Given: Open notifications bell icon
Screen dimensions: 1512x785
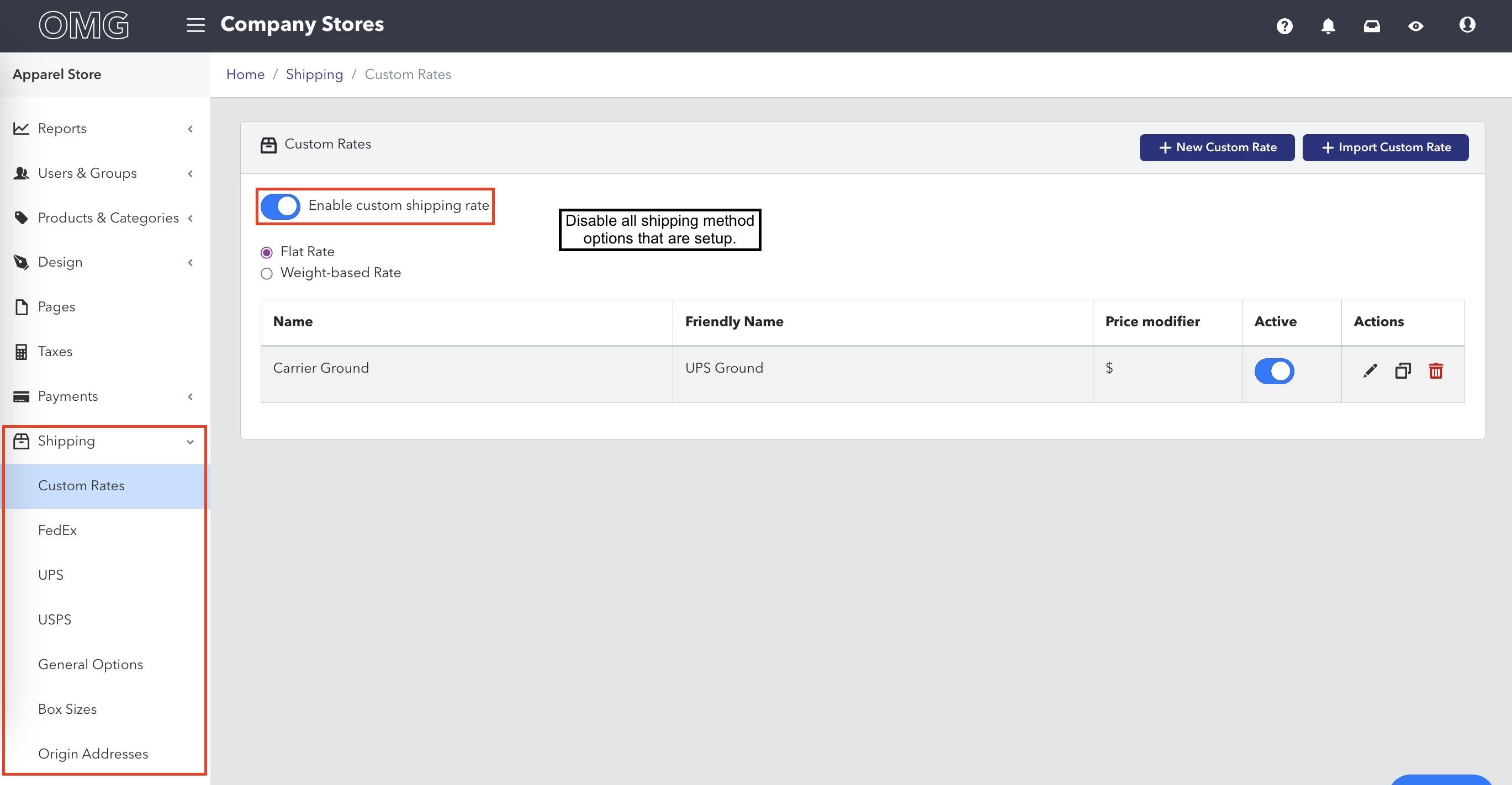Looking at the screenshot, I should tap(1328, 26).
